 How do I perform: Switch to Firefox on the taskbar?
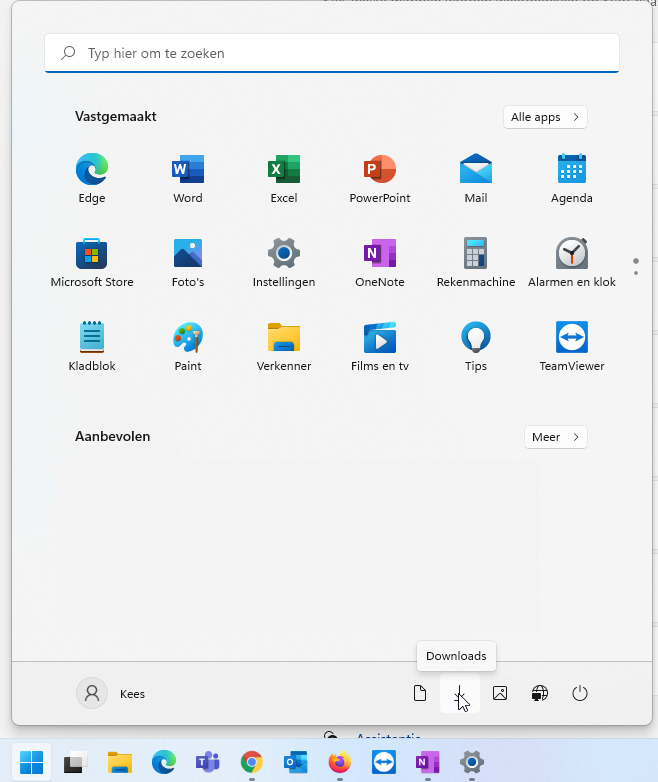340,762
